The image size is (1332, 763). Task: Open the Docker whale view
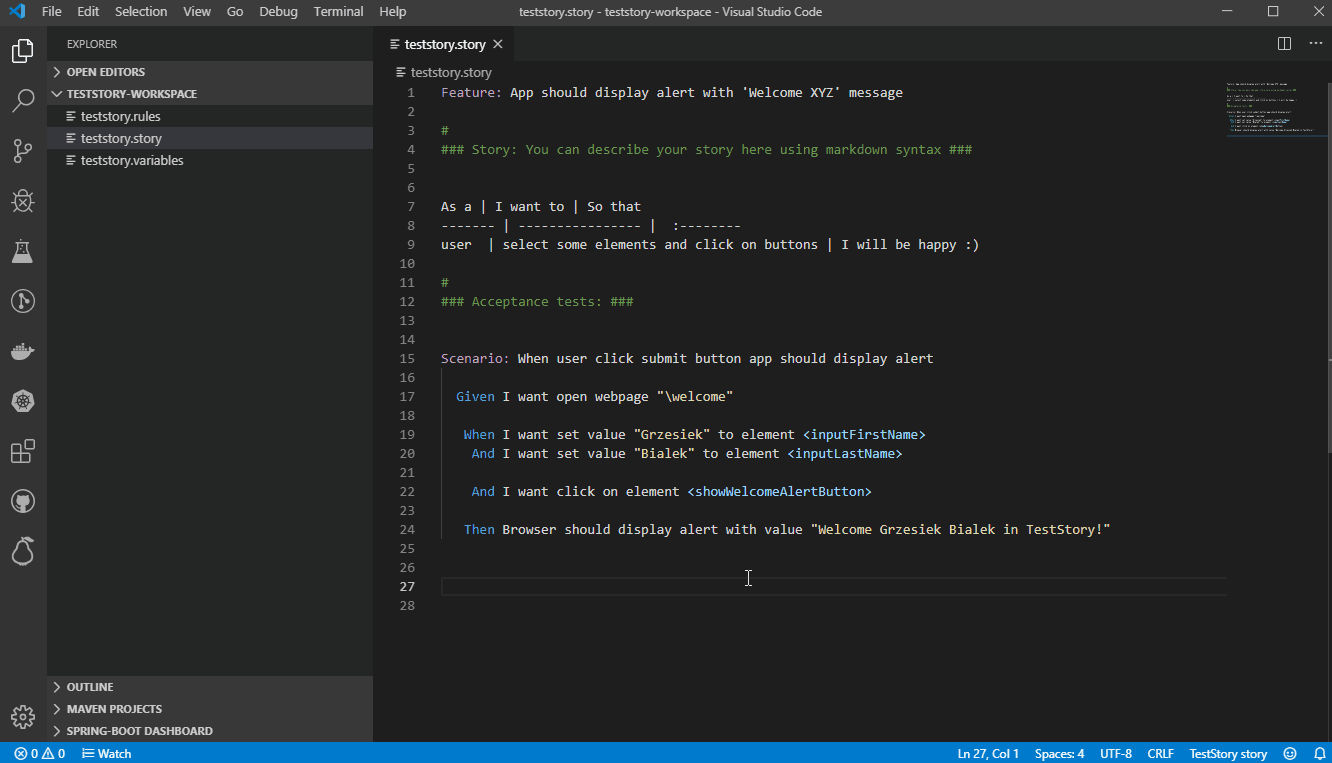[23, 351]
